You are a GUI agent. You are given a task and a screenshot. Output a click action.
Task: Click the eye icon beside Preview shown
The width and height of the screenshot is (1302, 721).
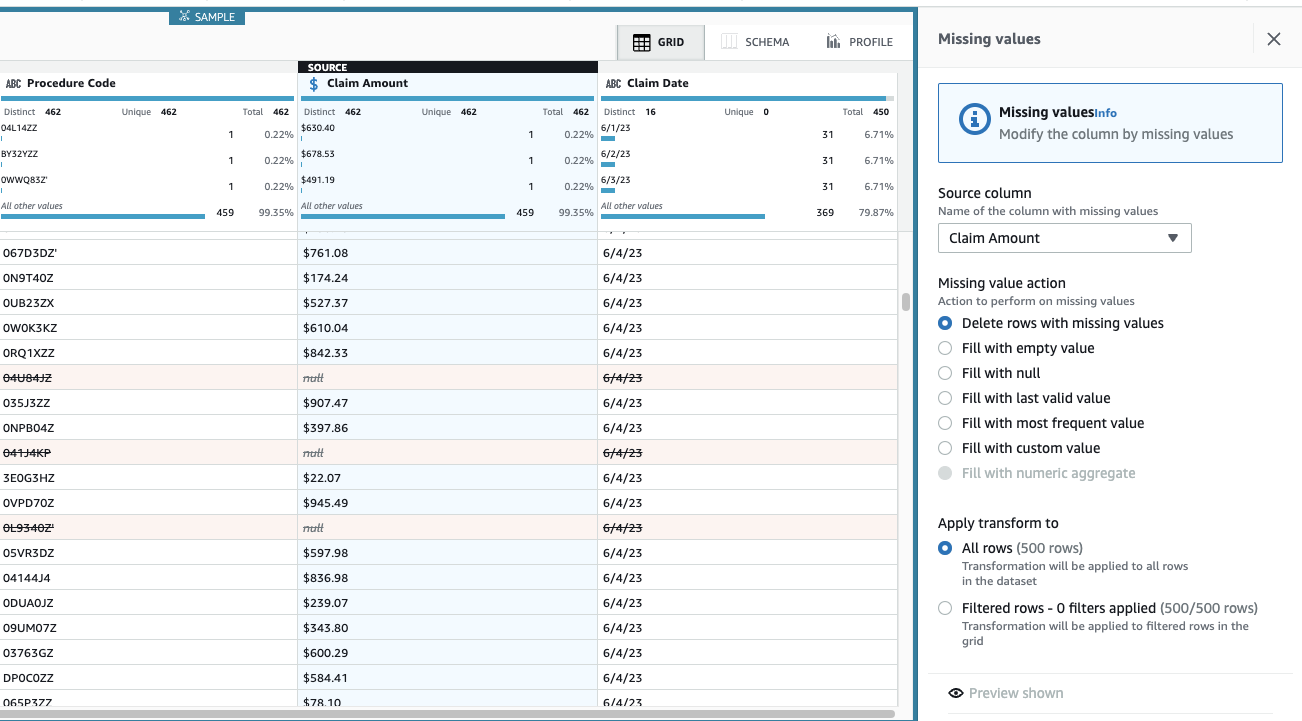(x=955, y=692)
